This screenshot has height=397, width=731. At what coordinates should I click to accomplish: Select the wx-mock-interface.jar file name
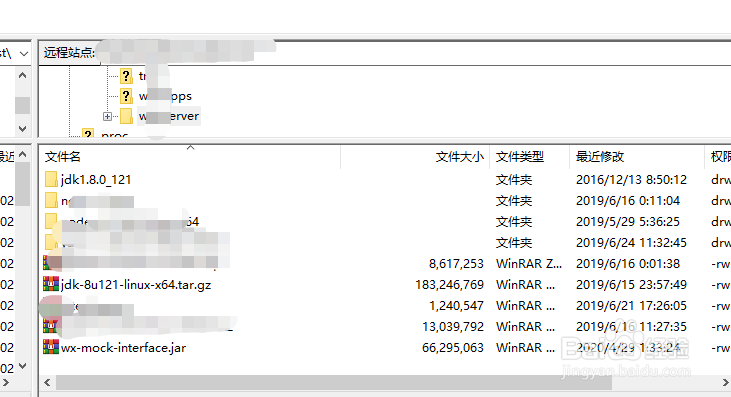124,348
